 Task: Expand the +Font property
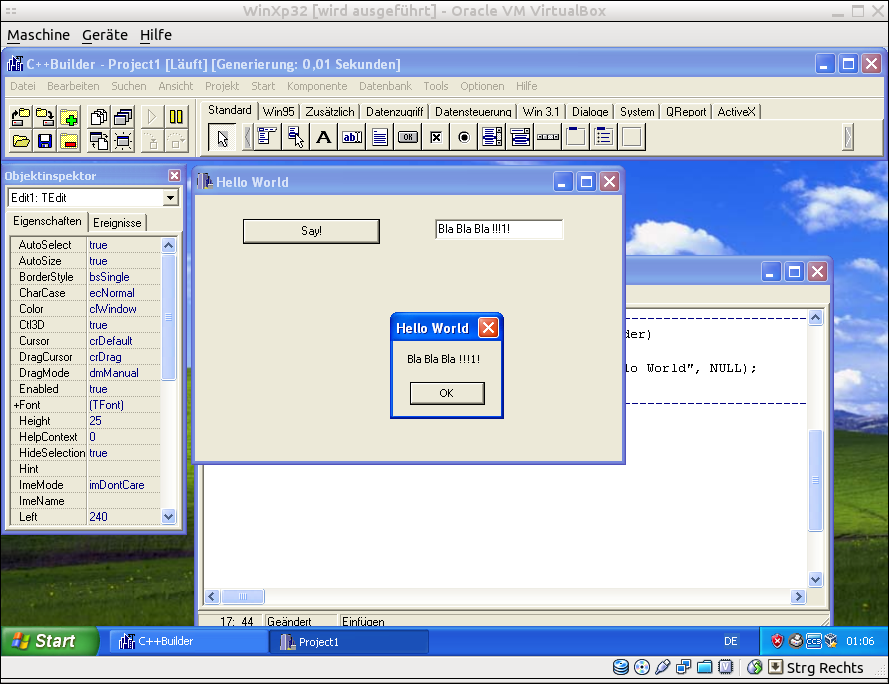point(16,405)
